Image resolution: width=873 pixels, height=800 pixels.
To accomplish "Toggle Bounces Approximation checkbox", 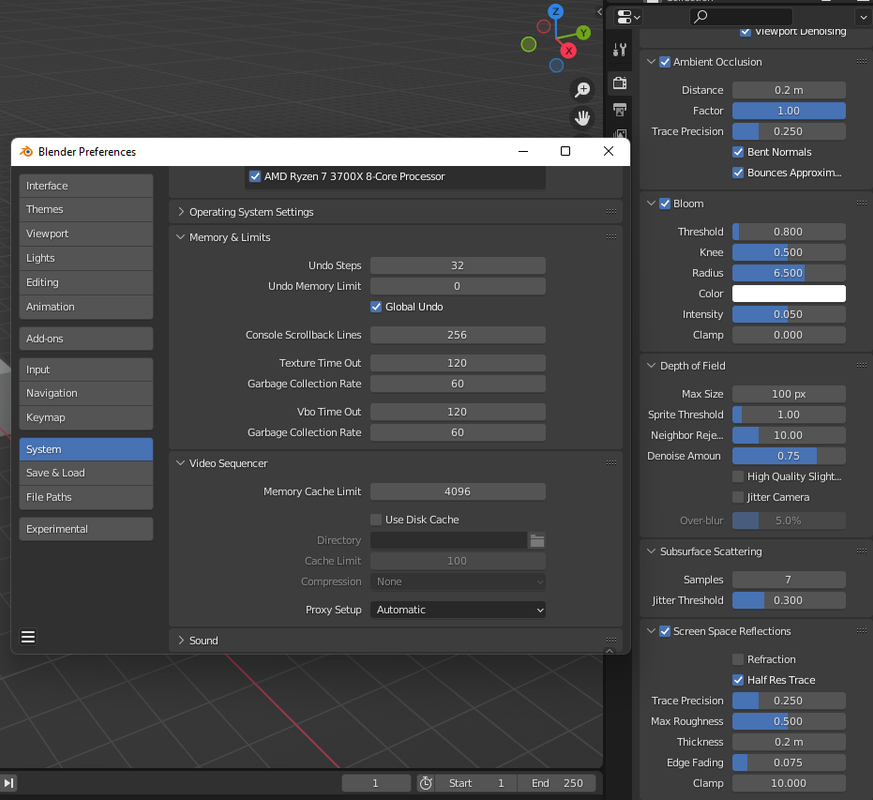I will point(738,173).
